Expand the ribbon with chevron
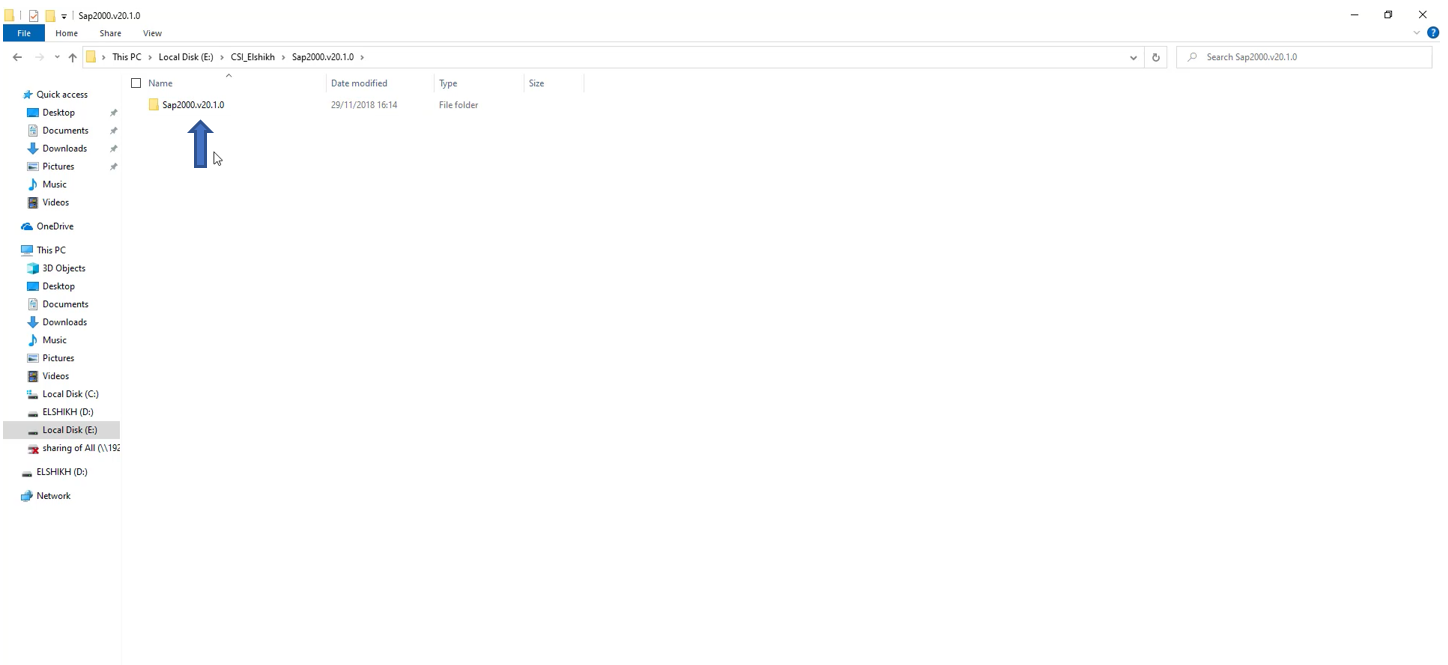1448x665 pixels. tap(1416, 33)
